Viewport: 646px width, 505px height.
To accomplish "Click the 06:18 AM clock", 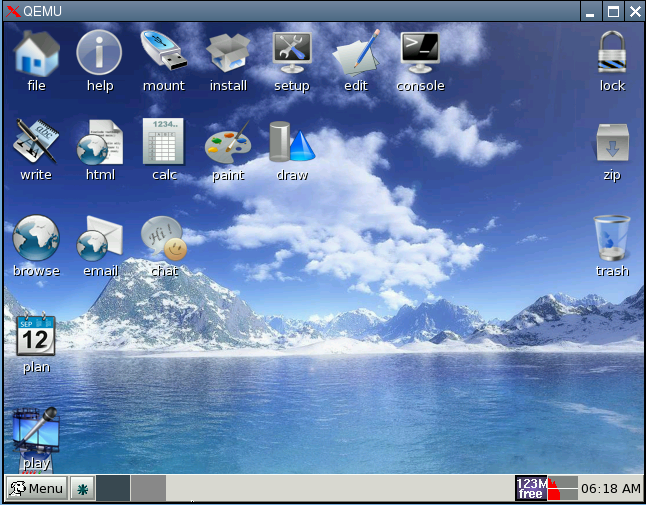I will click(x=611, y=489).
